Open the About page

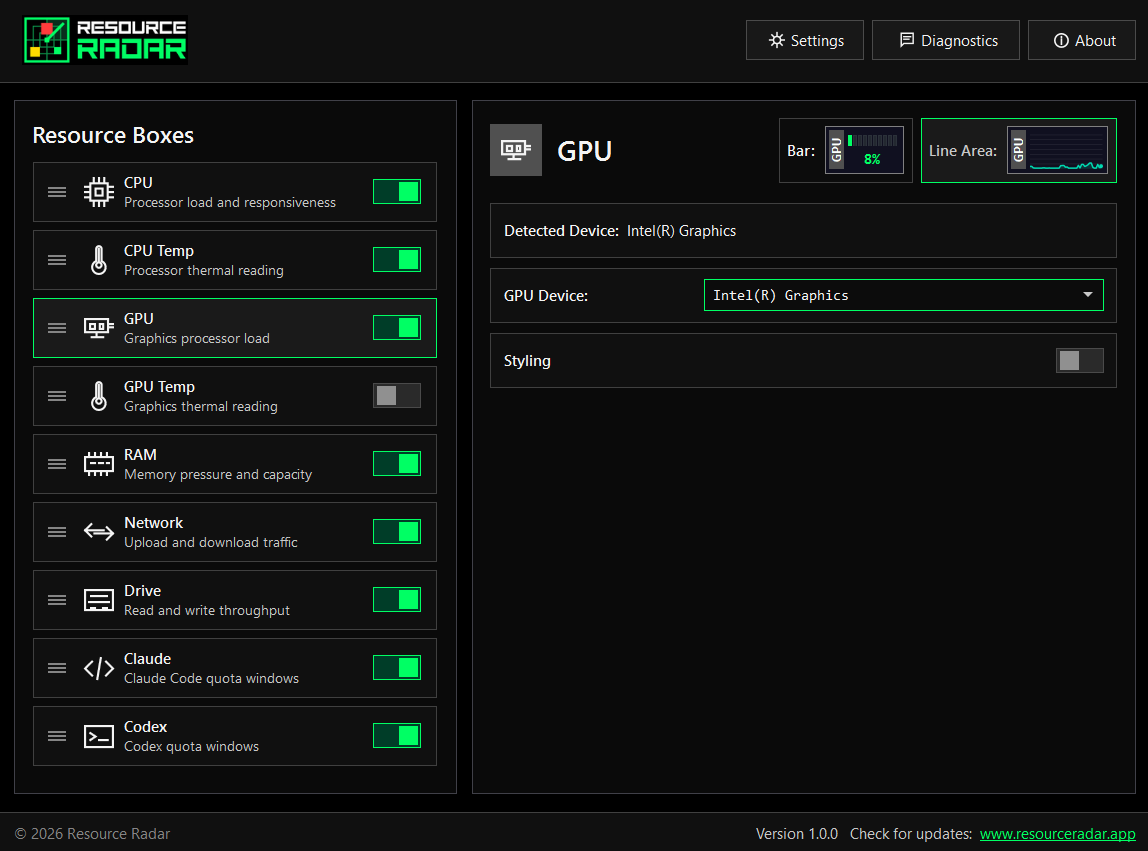1082,40
